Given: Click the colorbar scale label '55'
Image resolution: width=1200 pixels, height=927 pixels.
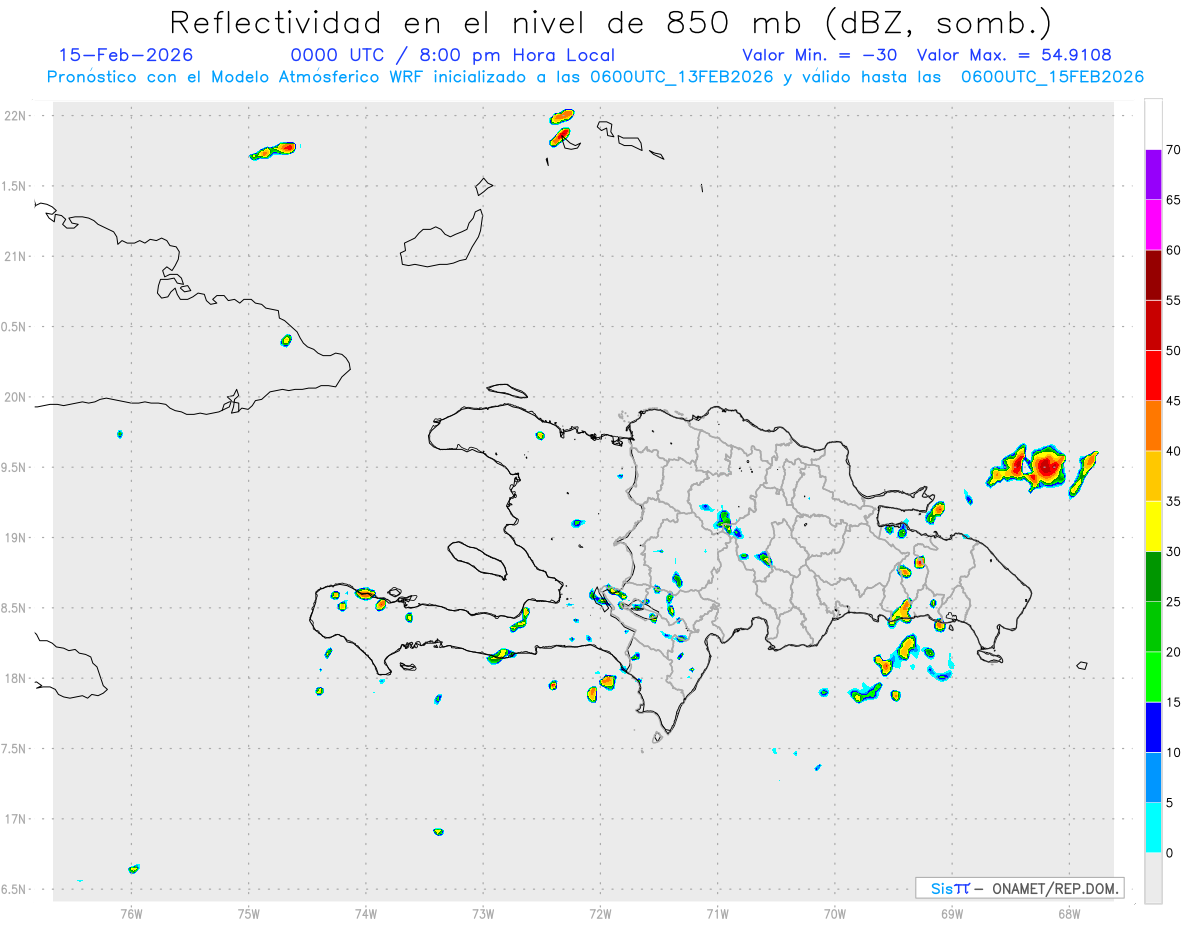Looking at the screenshot, I should tap(1174, 300).
